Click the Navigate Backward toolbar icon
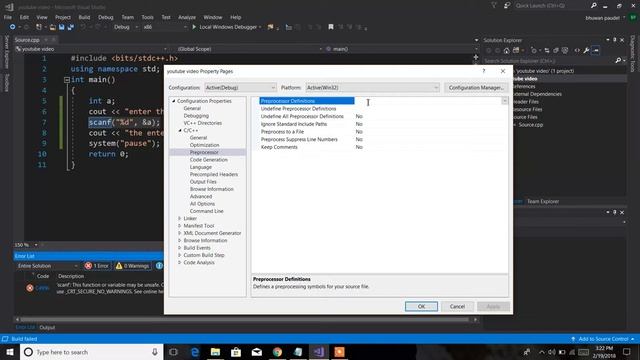The width and height of the screenshot is (640, 360). pos(12,27)
